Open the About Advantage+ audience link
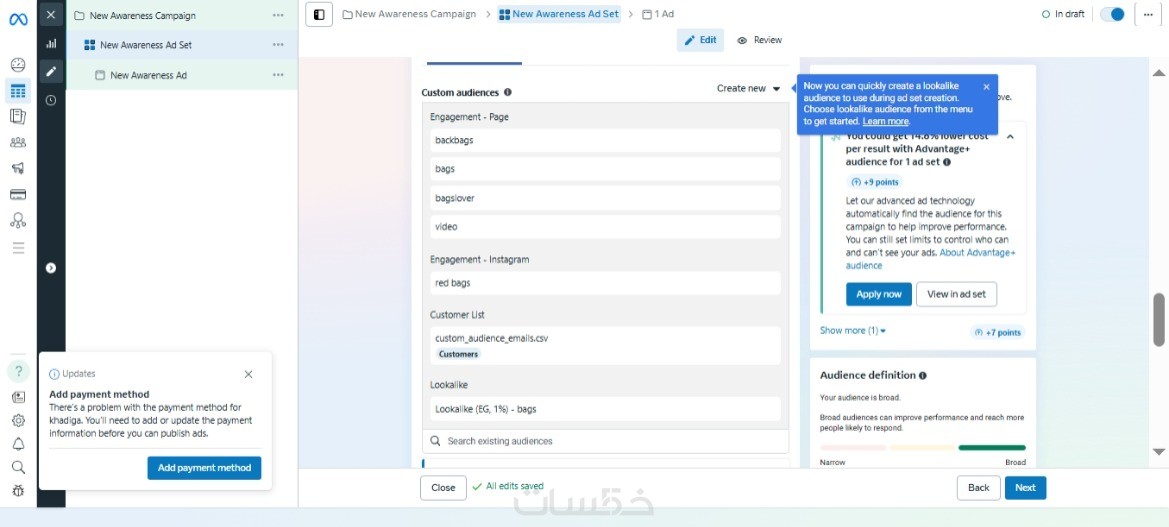 930,259
